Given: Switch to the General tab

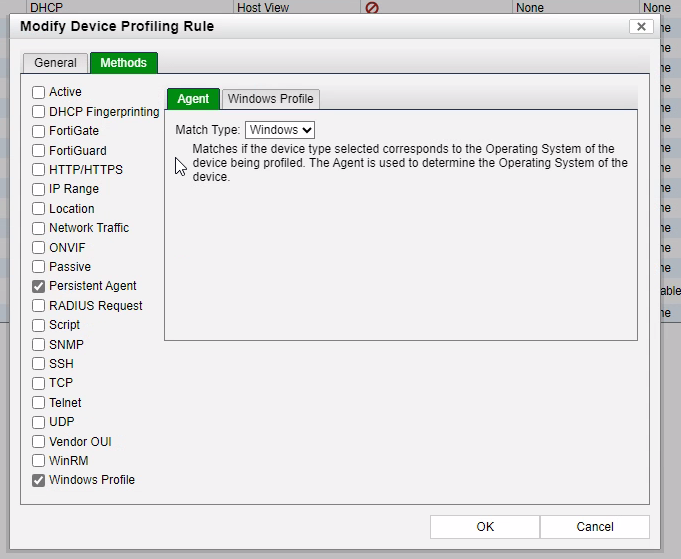Looking at the screenshot, I should point(55,63).
